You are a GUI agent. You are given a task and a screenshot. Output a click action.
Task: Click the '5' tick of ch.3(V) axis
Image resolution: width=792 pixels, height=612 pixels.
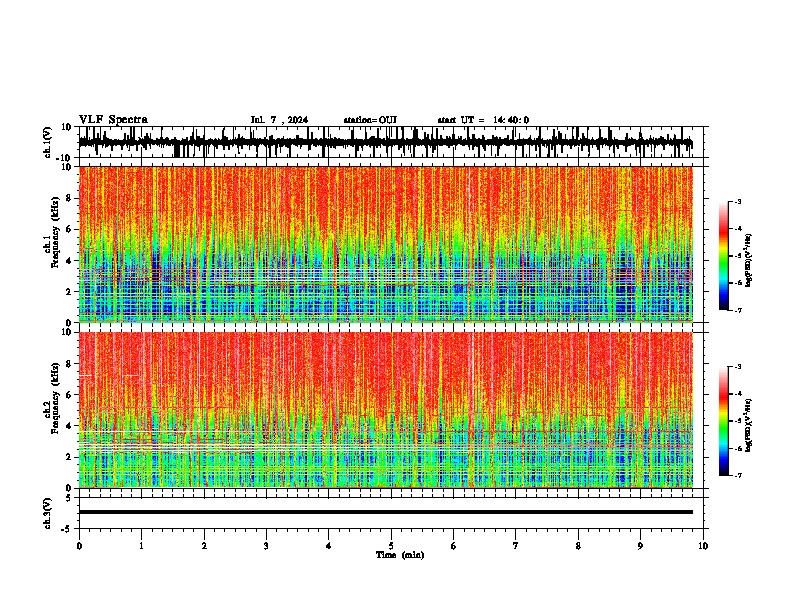pos(70,498)
